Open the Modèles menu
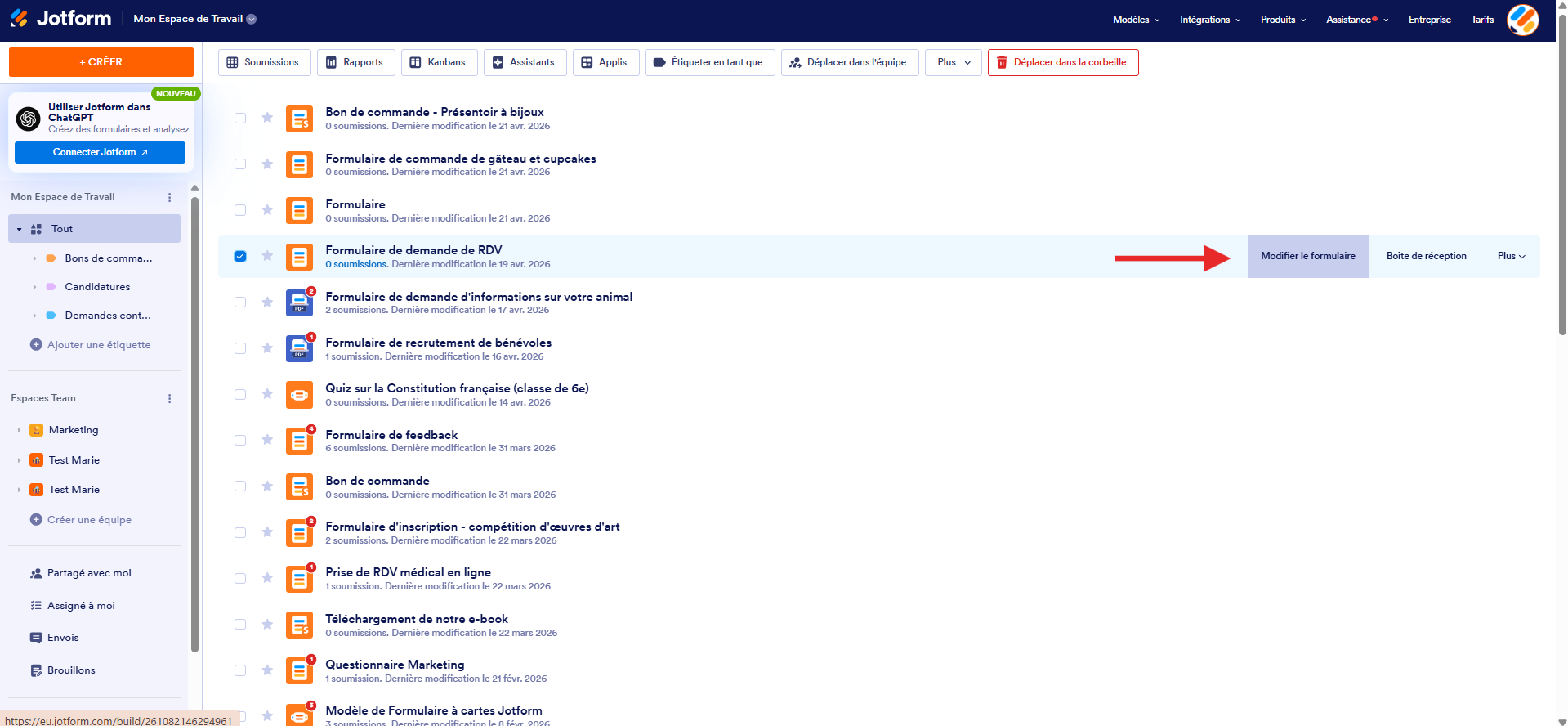Viewport: 1568px width, 726px height. 1136,20
